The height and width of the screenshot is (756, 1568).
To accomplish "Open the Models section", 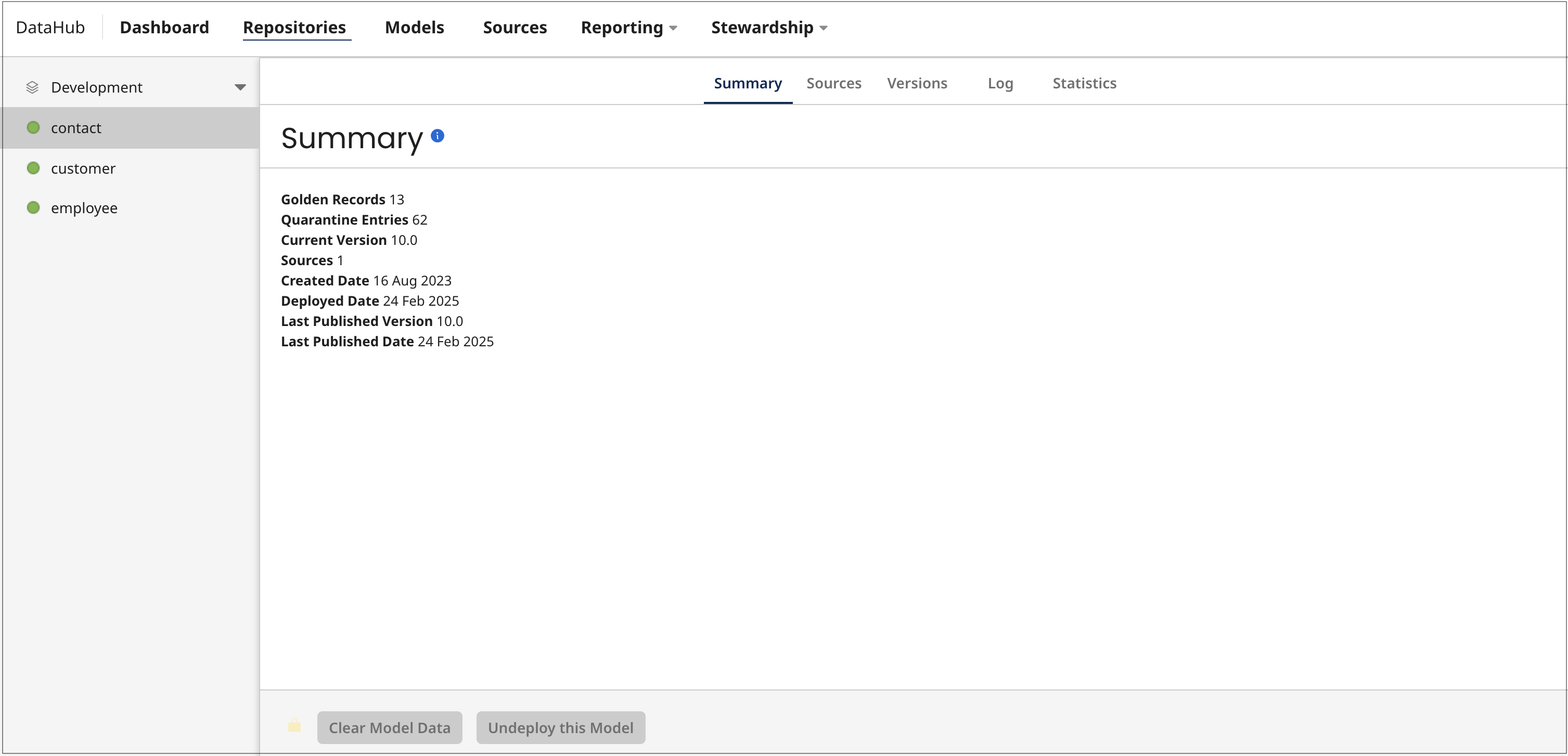I will click(414, 27).
